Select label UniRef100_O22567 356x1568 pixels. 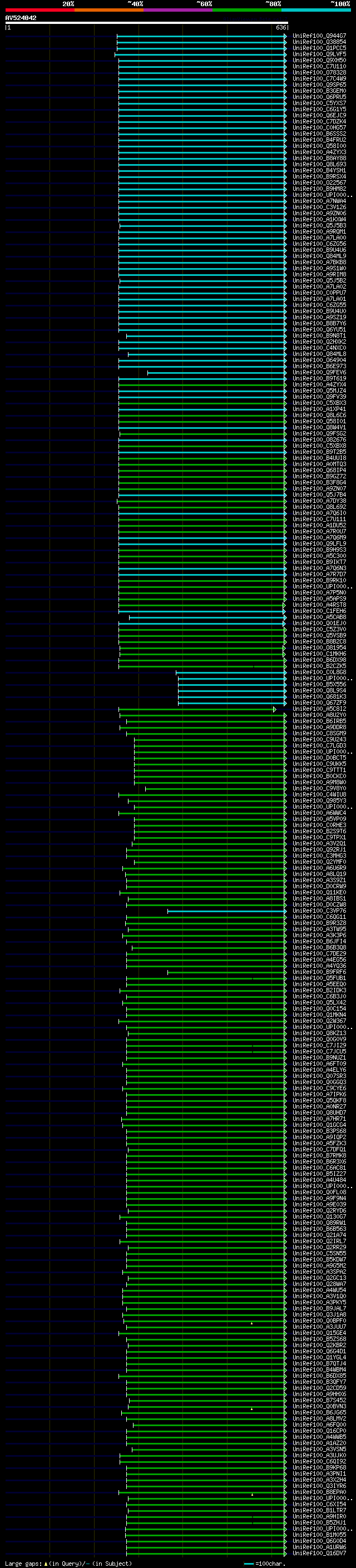[319, 182]
